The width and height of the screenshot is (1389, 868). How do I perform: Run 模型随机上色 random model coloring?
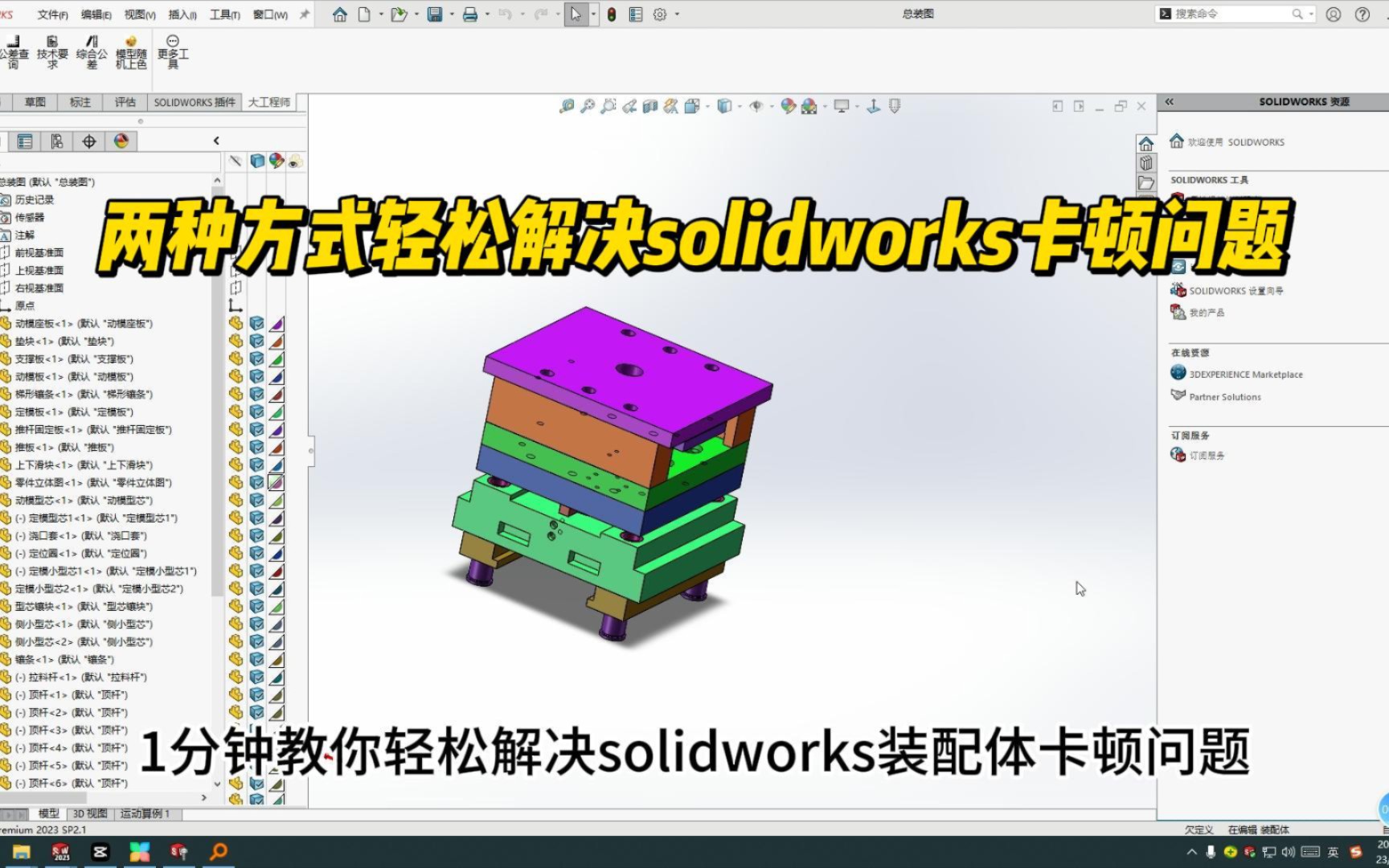pyautogui.click(x=131, y=52)
